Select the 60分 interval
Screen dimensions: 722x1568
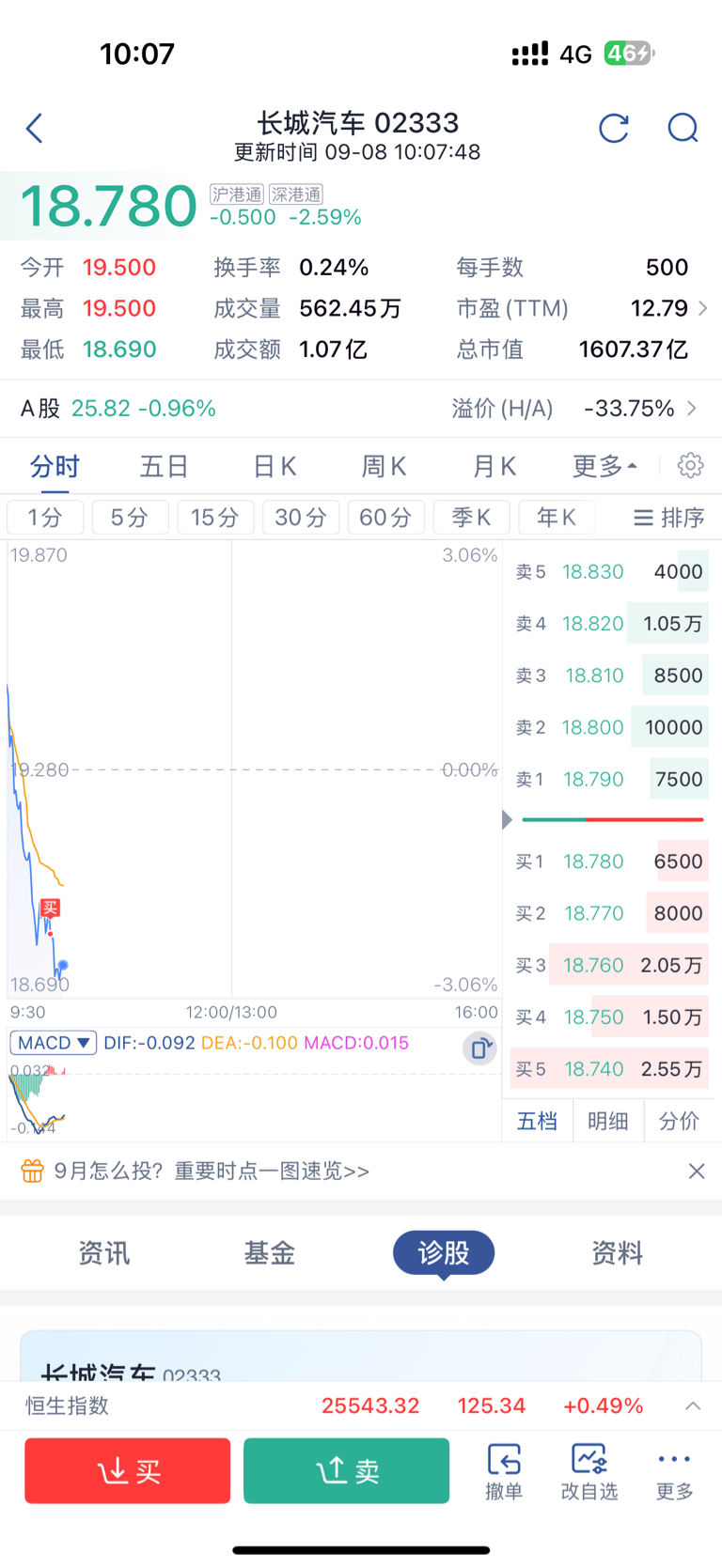click(x=386, y=518)
